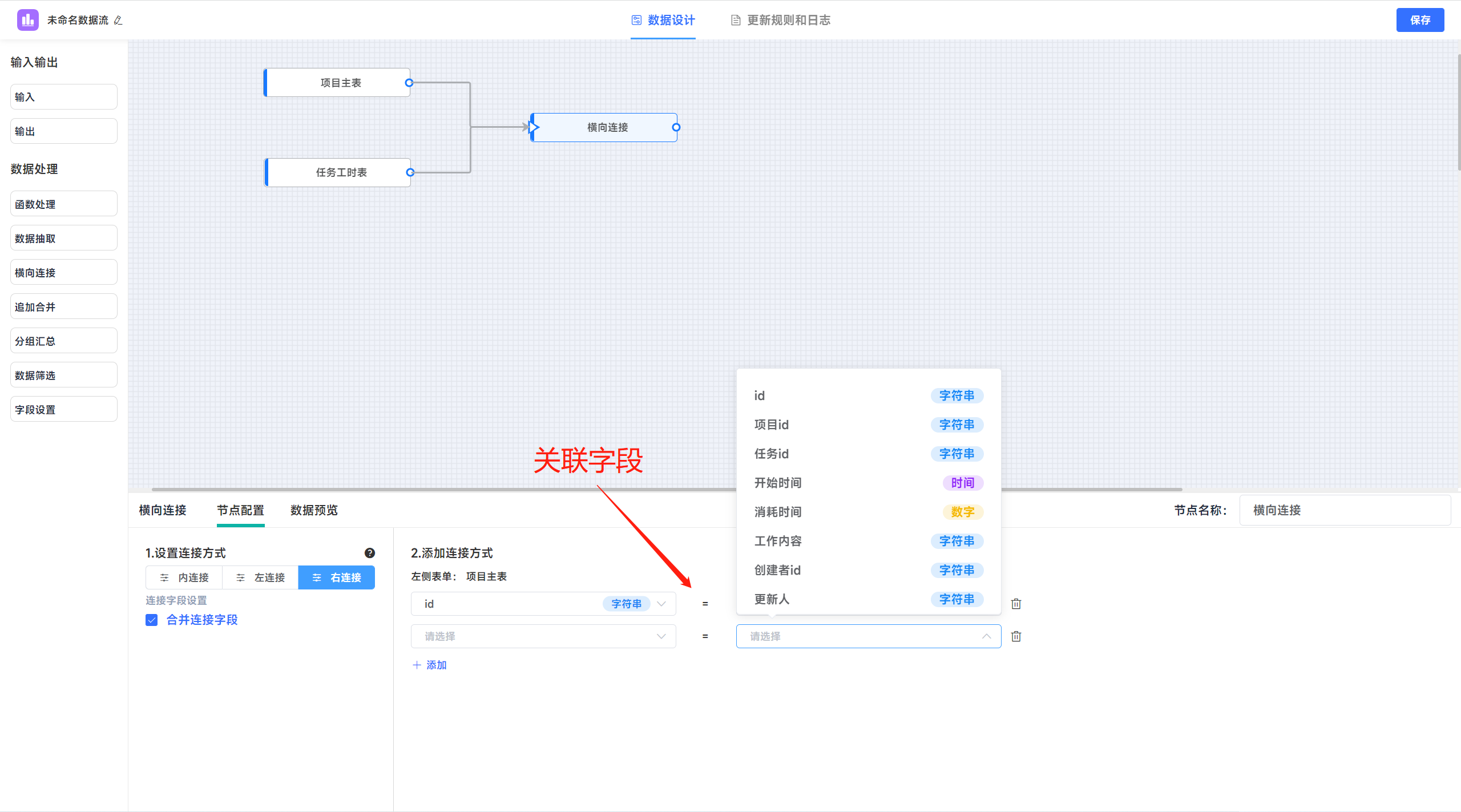This screenshot has height=812, width=1461.
Task: Choose 创建者id from the field list
Action: 869,570
